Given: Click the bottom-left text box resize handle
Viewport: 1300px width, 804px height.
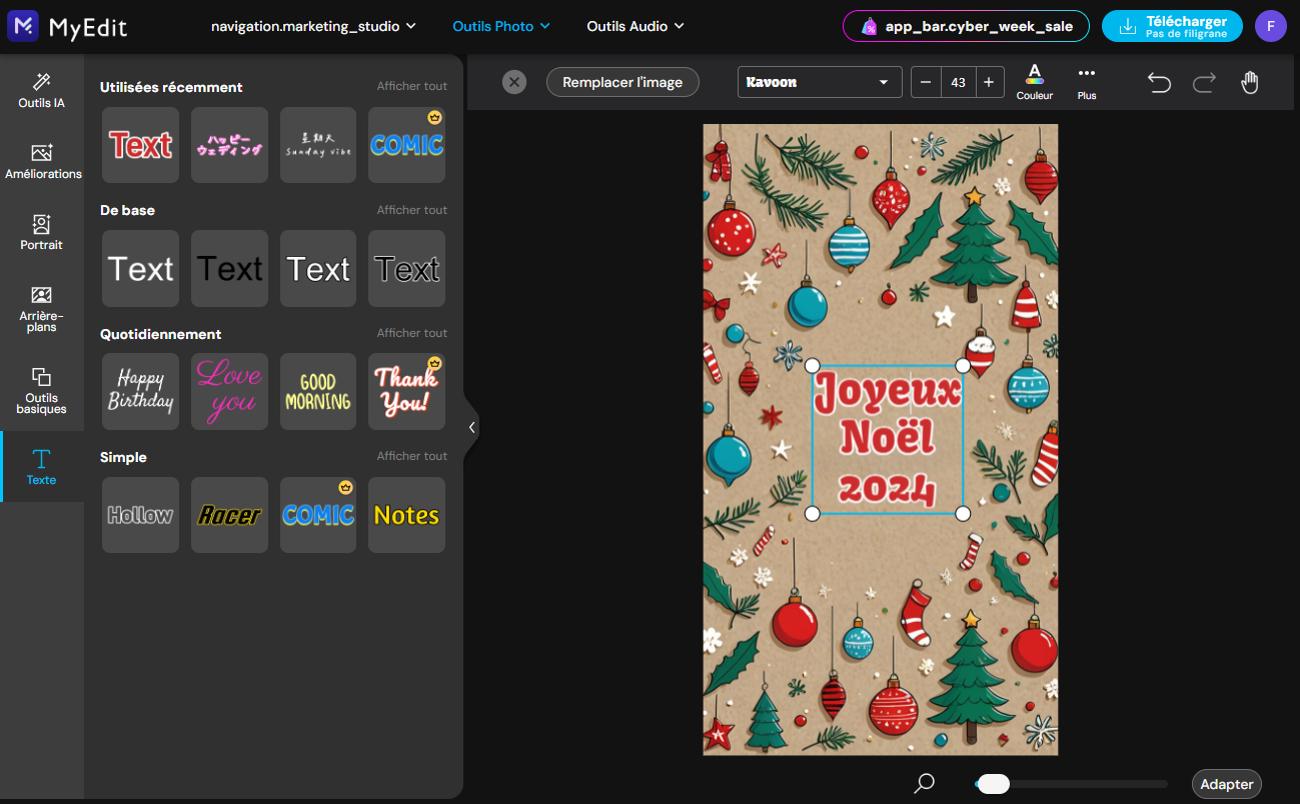Looking at the screenshot, I should click(812, 514).
